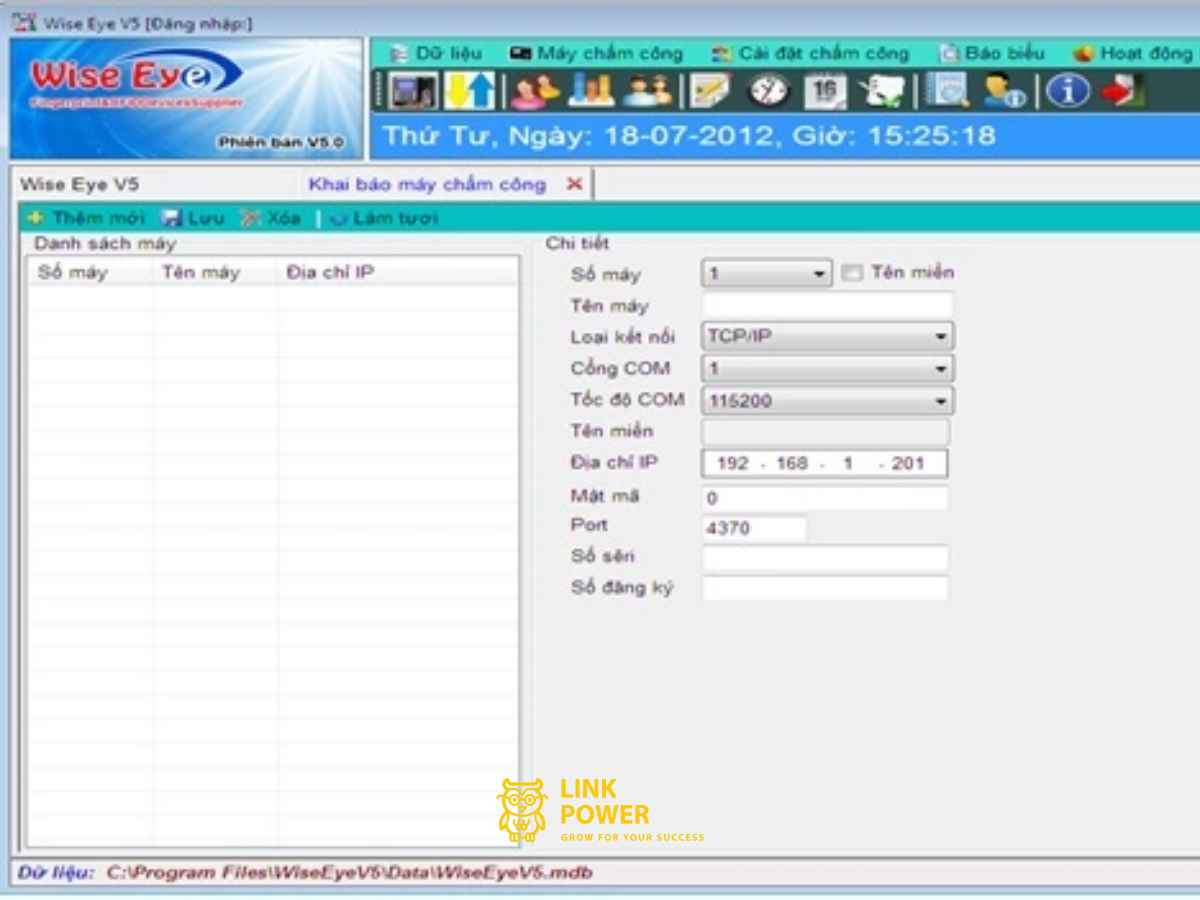The width and height of the screenshot is (1200, 900).
Task: Click the Tên máy input field
Action: (x=827, y=305)
